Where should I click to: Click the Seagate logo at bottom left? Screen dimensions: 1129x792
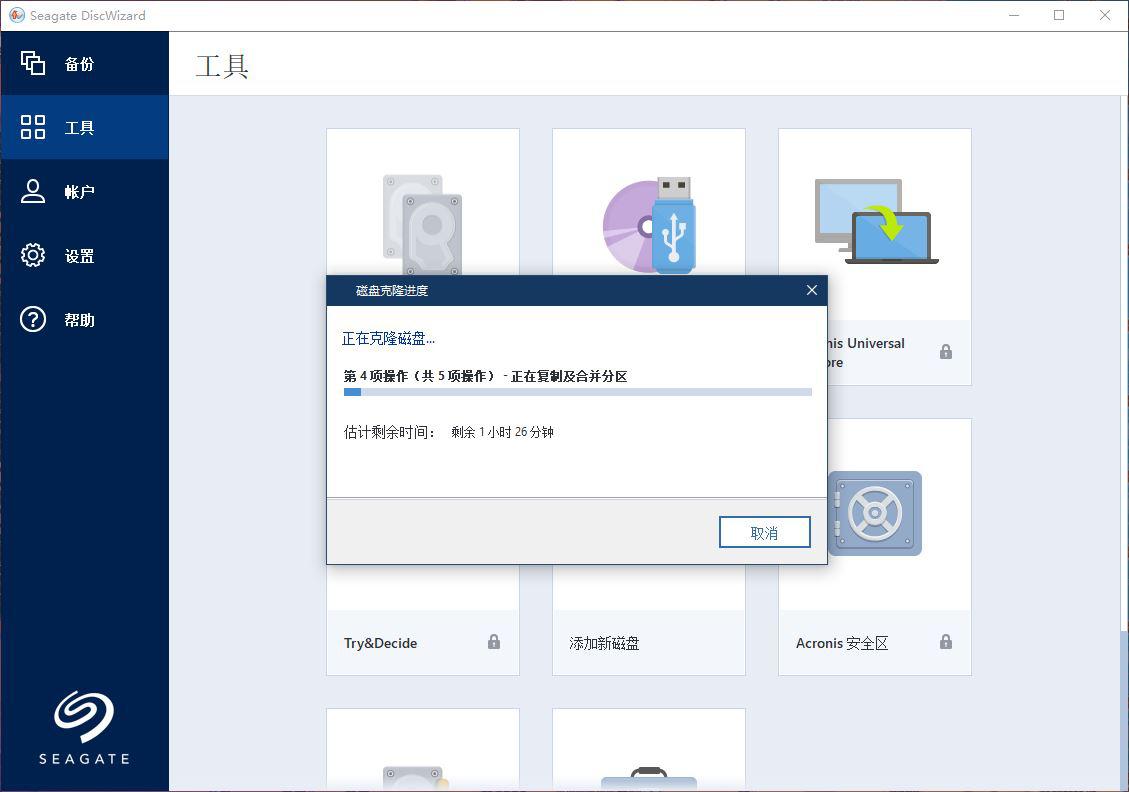(84, 726)
